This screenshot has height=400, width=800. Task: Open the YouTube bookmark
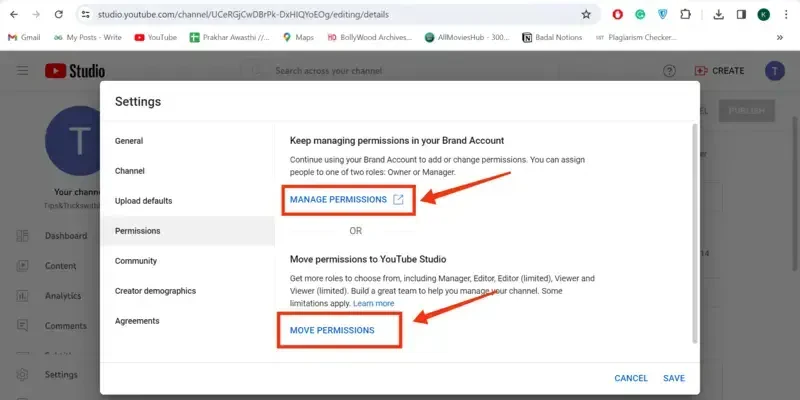[156, 37]
